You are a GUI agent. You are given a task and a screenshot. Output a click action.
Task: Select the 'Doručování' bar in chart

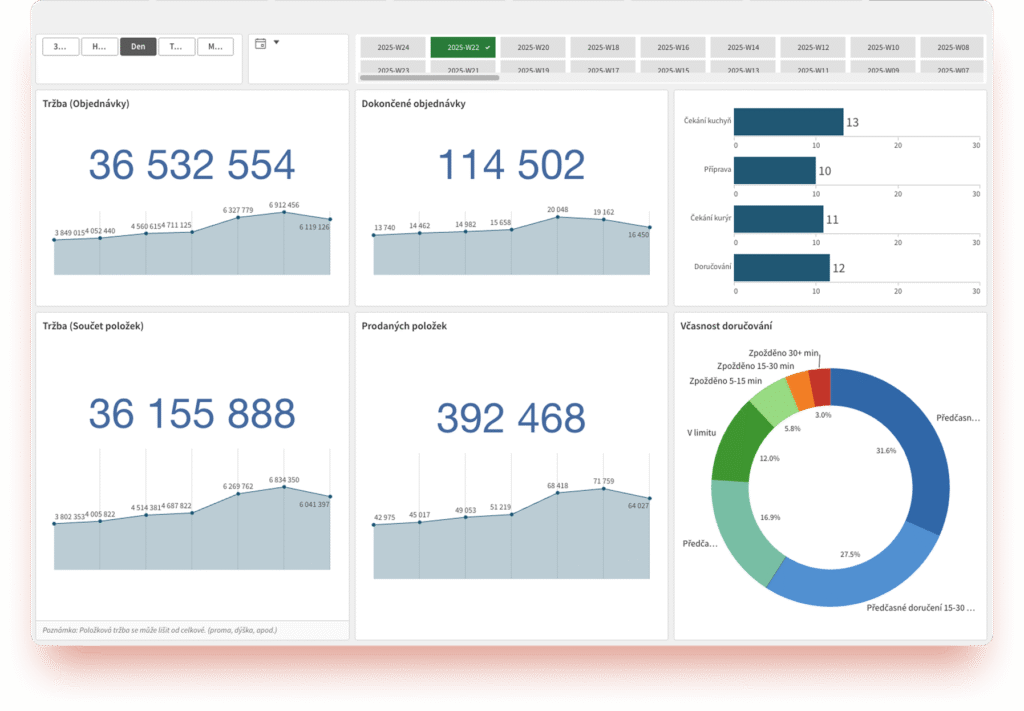click(x=782, y=268)
